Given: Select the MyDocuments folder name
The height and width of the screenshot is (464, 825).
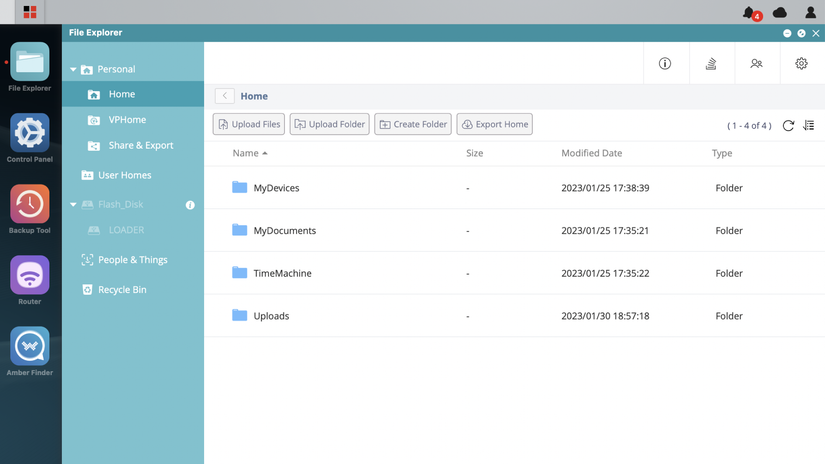Looking at the screenshot, I should click(285, 230).
